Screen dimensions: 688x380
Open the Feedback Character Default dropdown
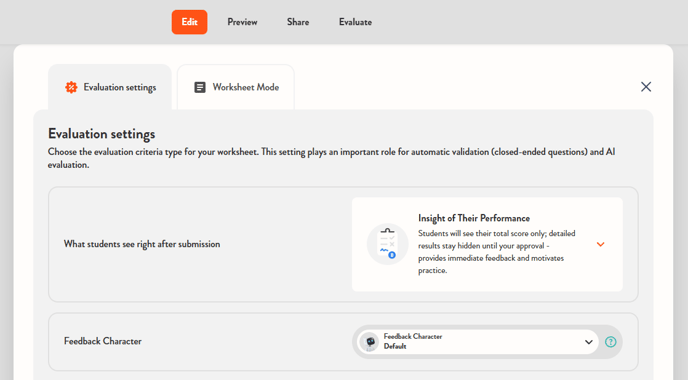[x=479, y=342]
